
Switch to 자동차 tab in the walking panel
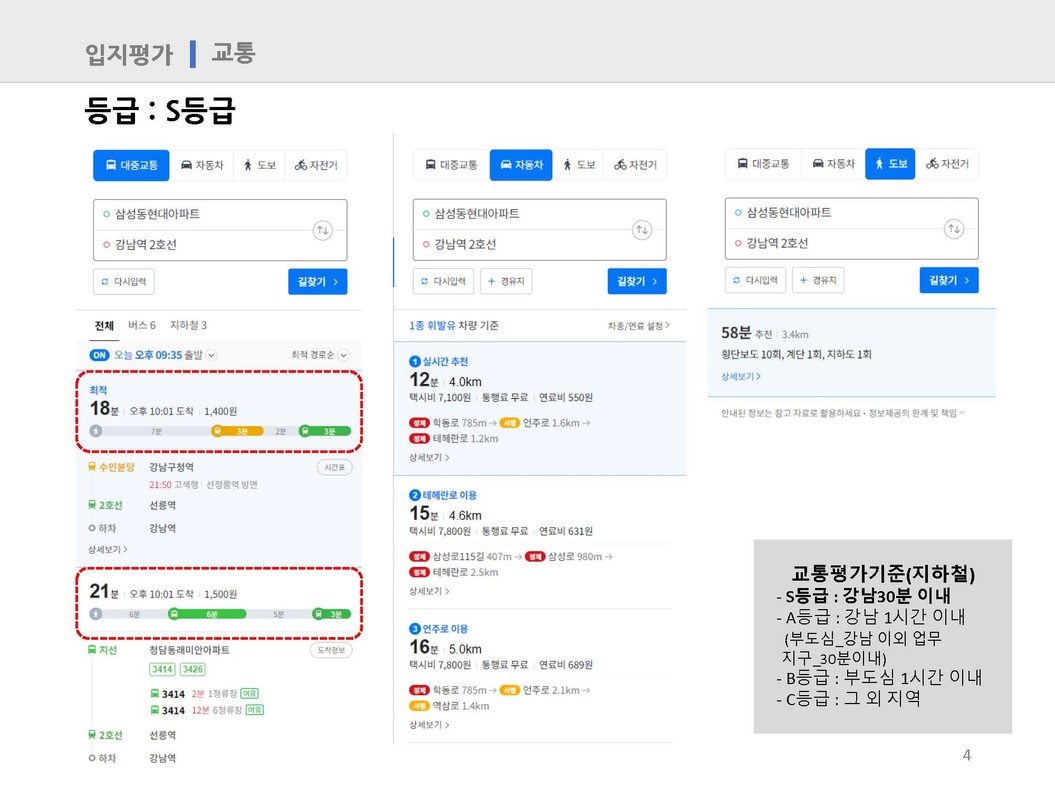pos(833,163)
